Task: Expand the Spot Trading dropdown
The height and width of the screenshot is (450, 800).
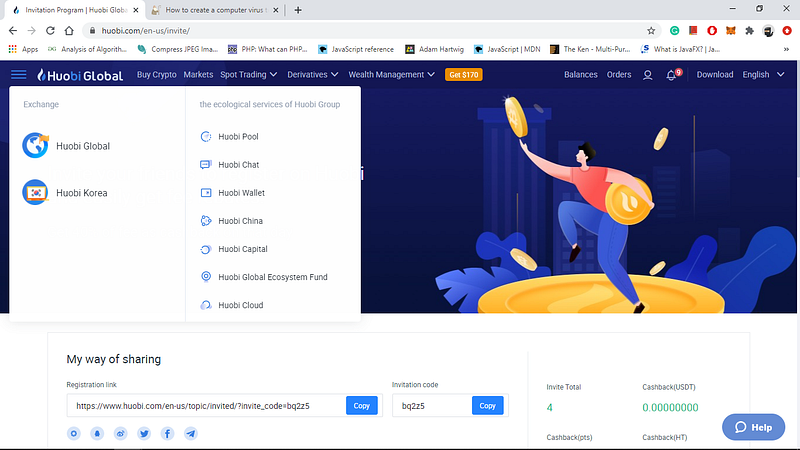Action: [x=248, y=74]
